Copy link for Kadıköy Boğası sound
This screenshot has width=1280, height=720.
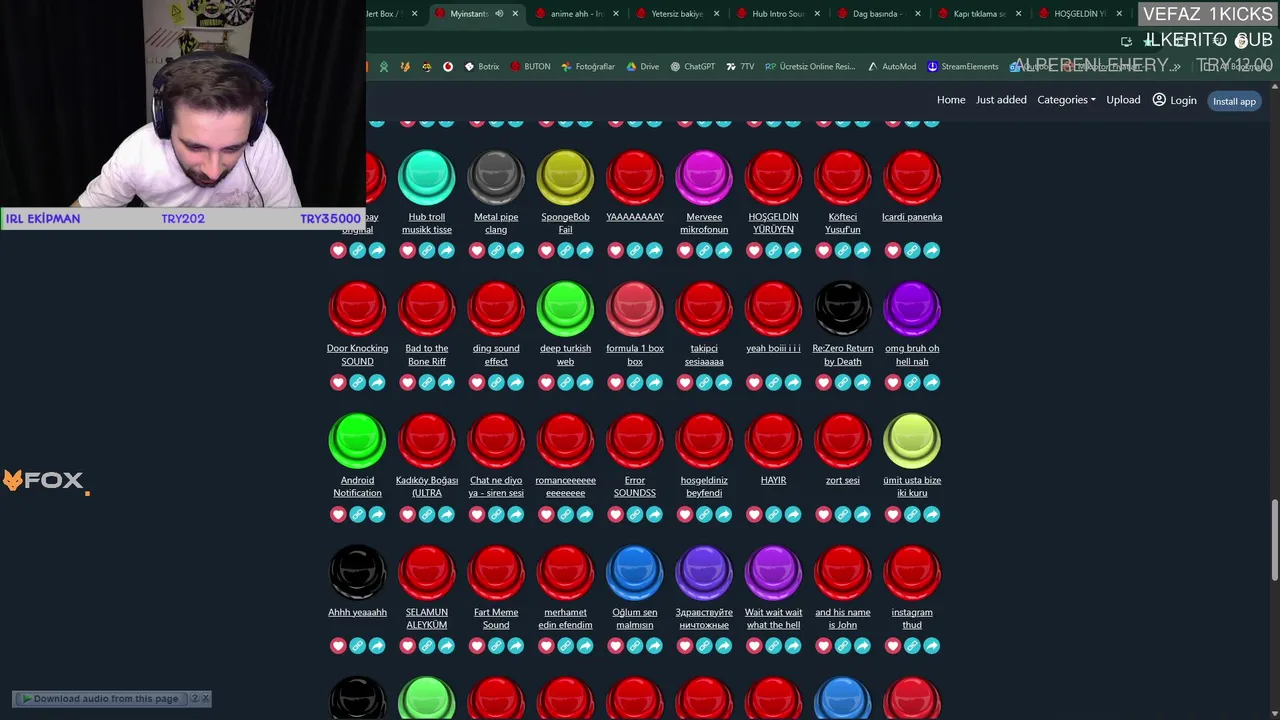pos(427,515)
